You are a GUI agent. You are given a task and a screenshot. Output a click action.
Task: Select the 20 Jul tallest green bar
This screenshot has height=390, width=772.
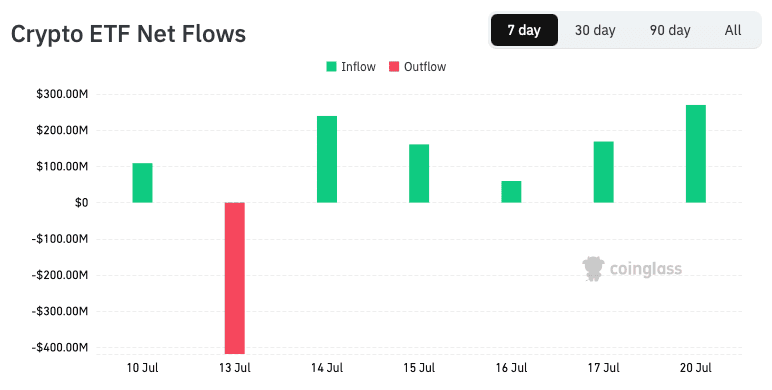[x=696, y=154]
